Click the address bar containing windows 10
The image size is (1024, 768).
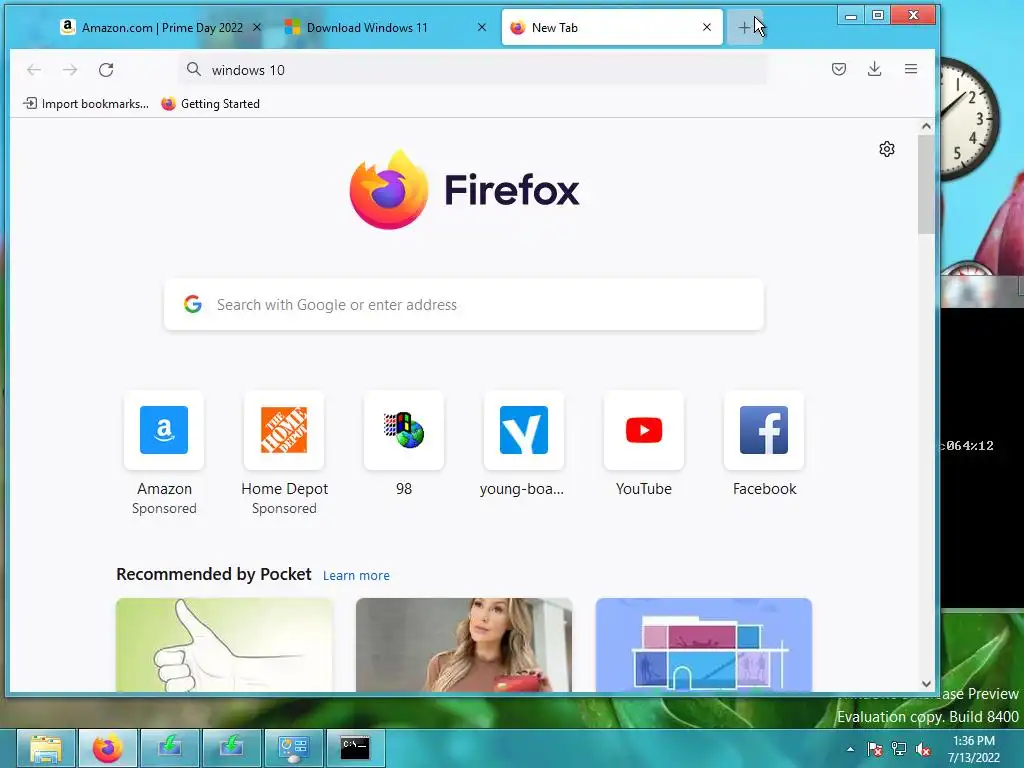472,70
